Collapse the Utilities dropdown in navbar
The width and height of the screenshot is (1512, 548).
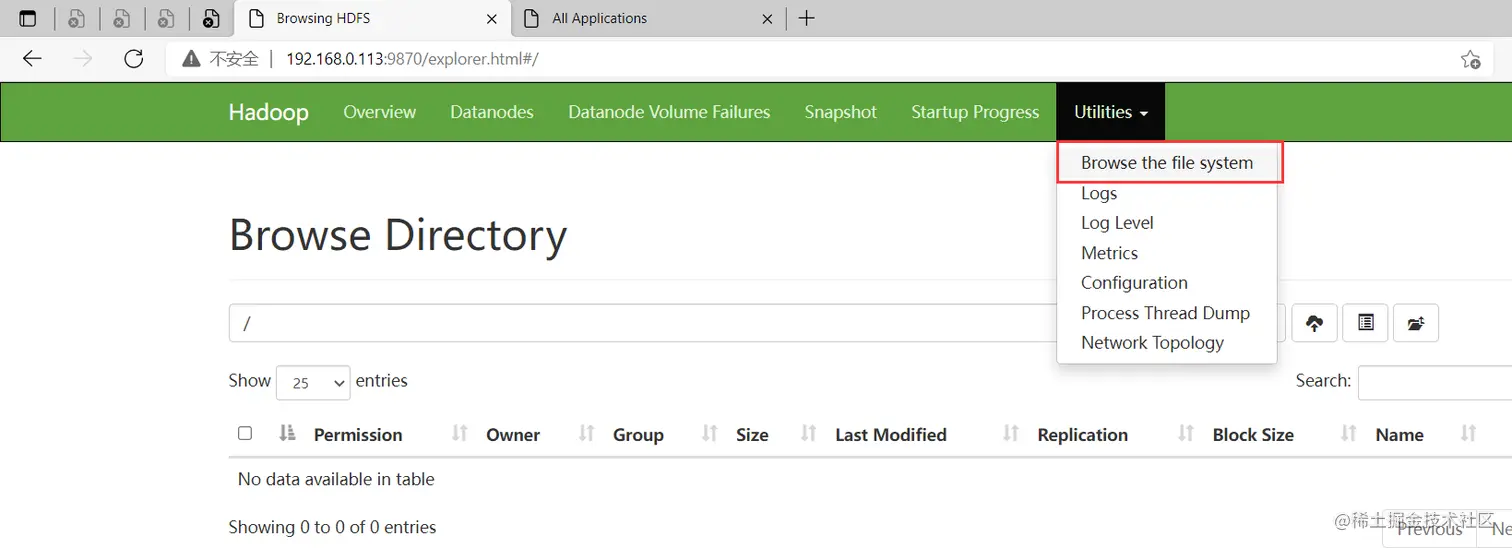click(x=1110, y=112)
